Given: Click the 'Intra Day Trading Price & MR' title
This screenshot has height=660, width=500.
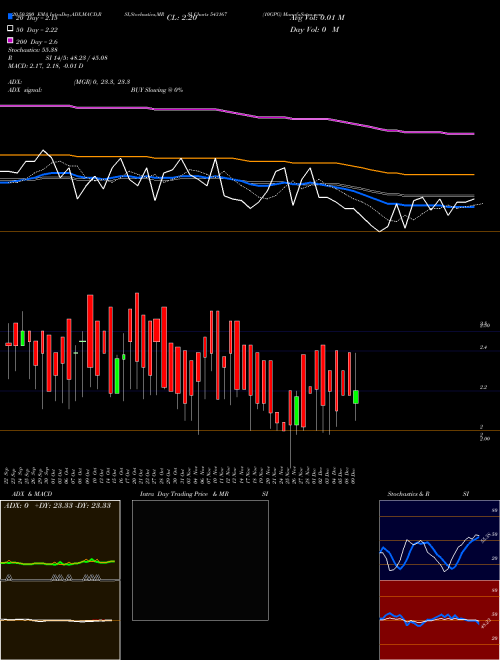Looking at the screenshot, I should (184, 494).
